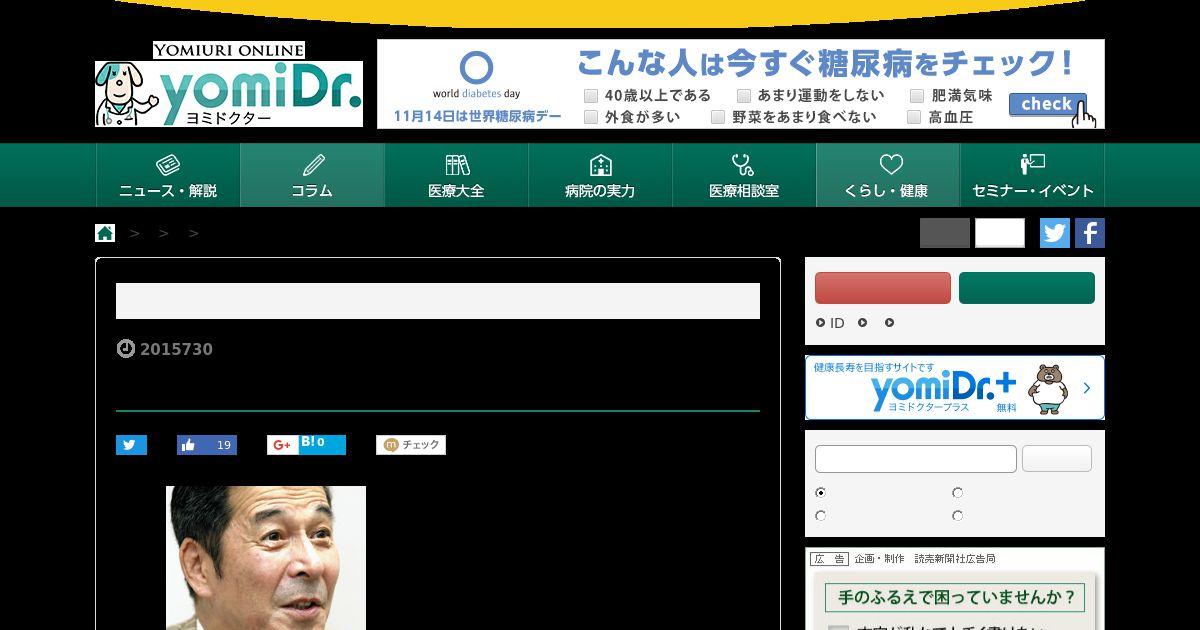Click the Google+ share button
Screen dimensions: 1200x630
click(x=281, y=445)
